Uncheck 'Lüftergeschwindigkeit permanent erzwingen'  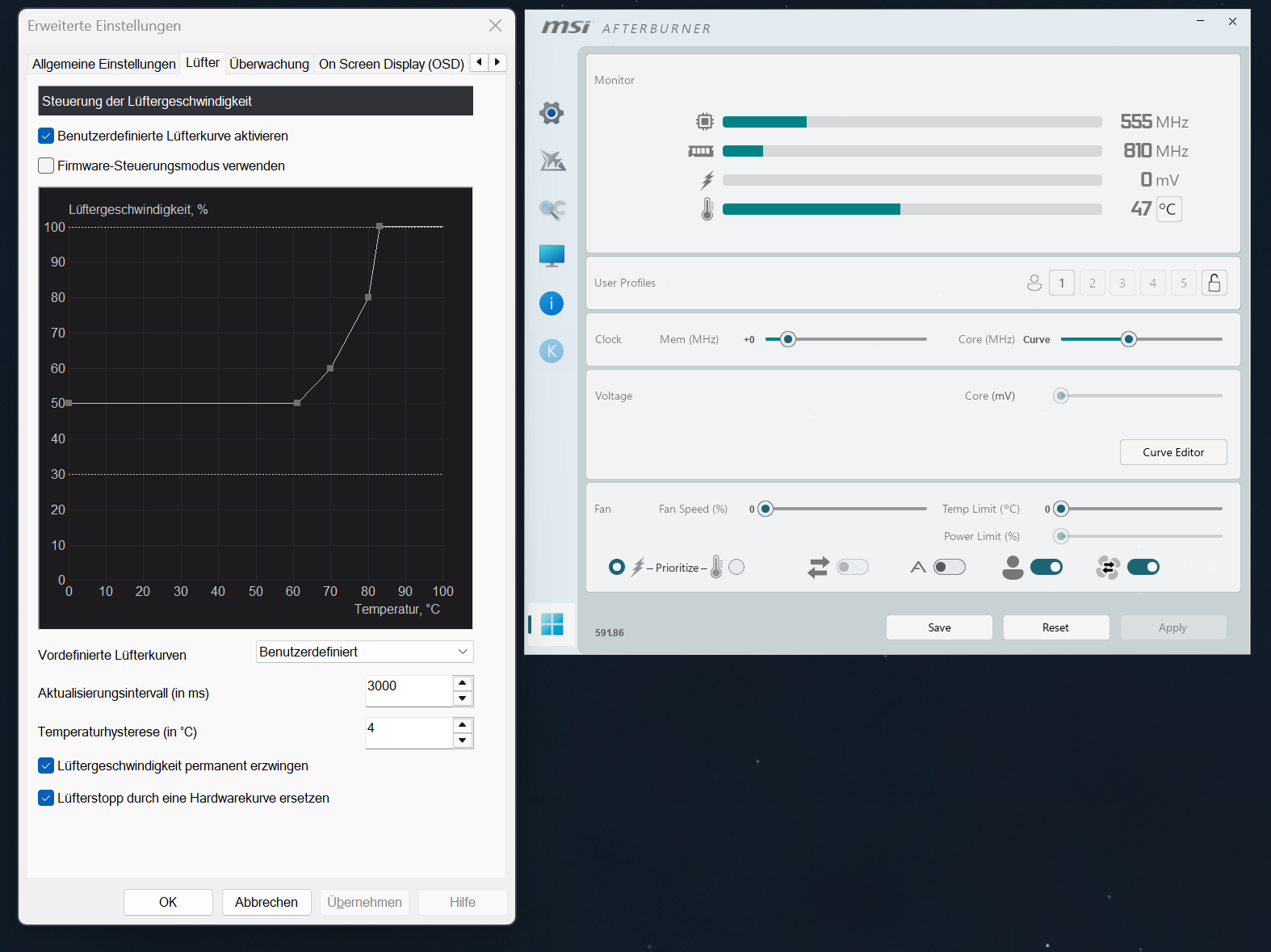[46, 765]
